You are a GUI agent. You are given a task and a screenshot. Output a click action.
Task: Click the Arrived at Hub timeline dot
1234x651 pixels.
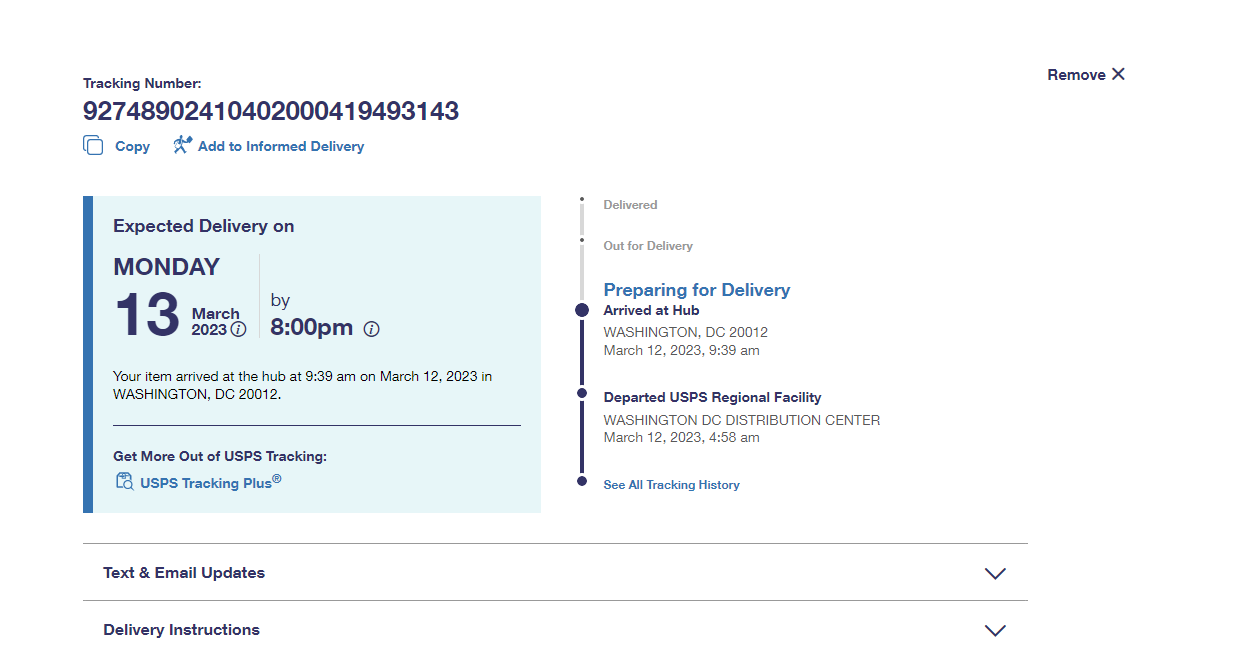click(582, 311)
